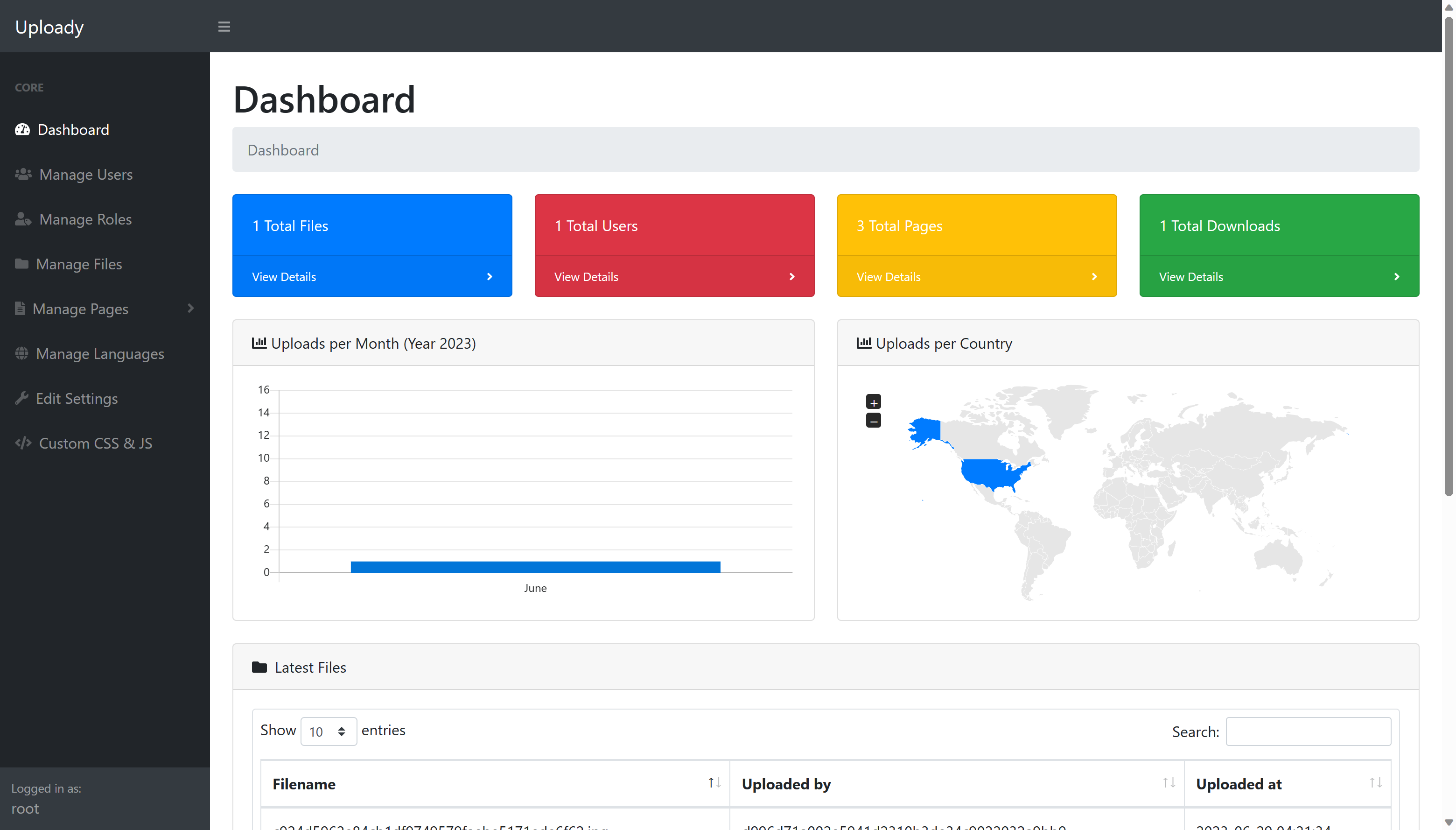Toggle the sidebar with the hamburger icon
The width and height of the screenshot is (1456, 830).
coord(224,27)
